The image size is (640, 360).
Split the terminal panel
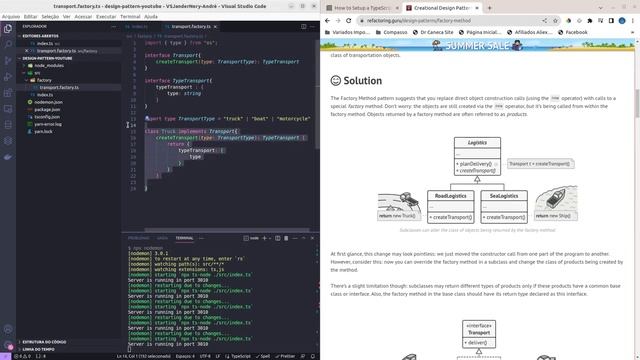(x=278, y=238)
